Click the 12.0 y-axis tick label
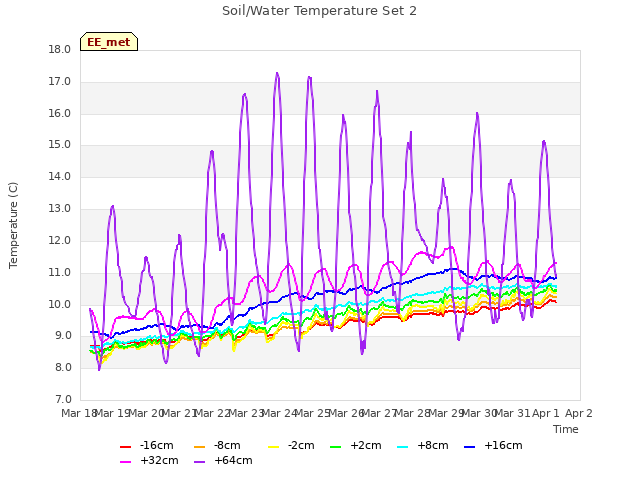The width and height of the screenshot is (640, 480). coord(60,240)
